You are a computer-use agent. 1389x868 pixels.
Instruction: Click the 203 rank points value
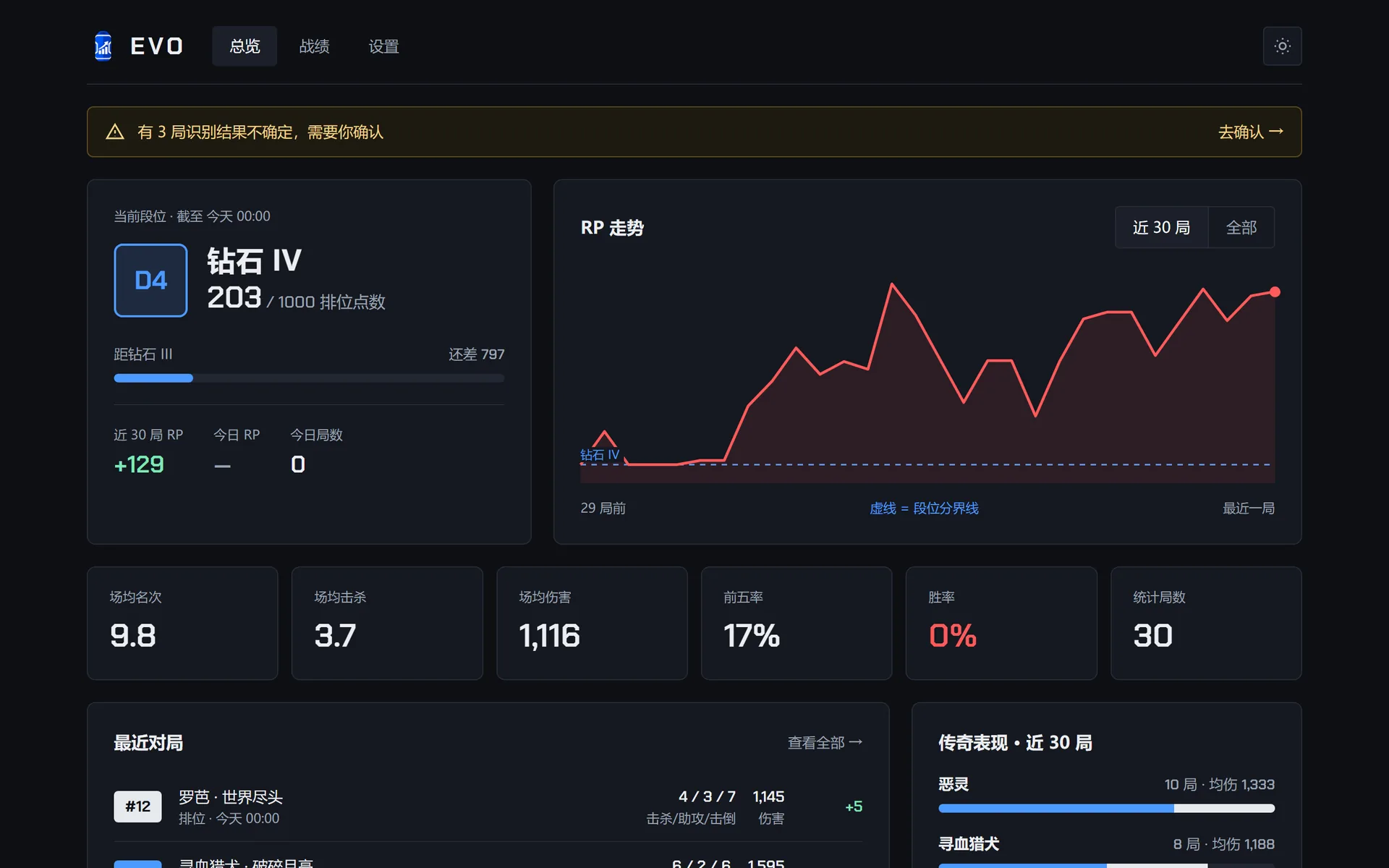click(x=234, y=298)
